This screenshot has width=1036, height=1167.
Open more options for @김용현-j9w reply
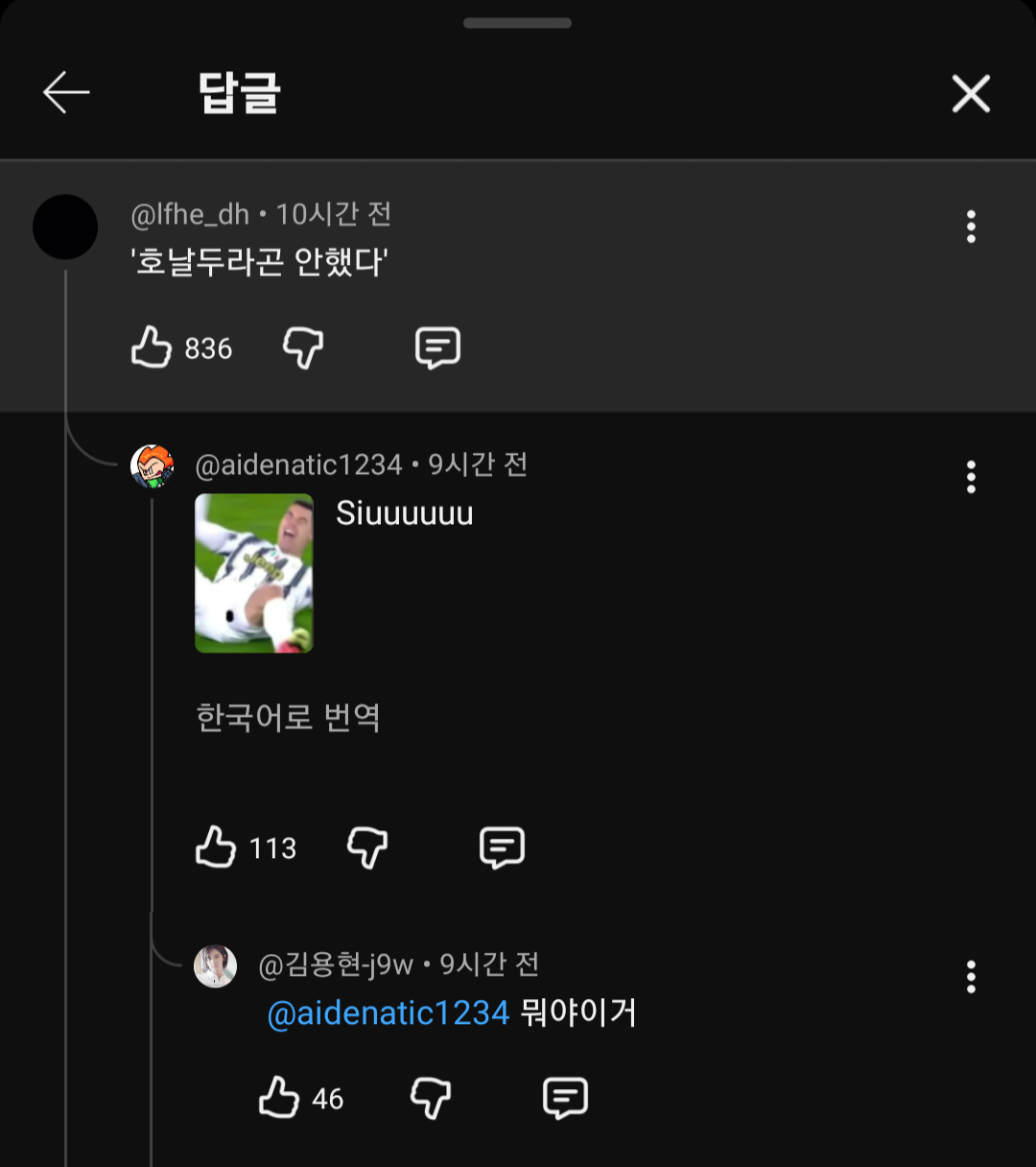[971, 977]
